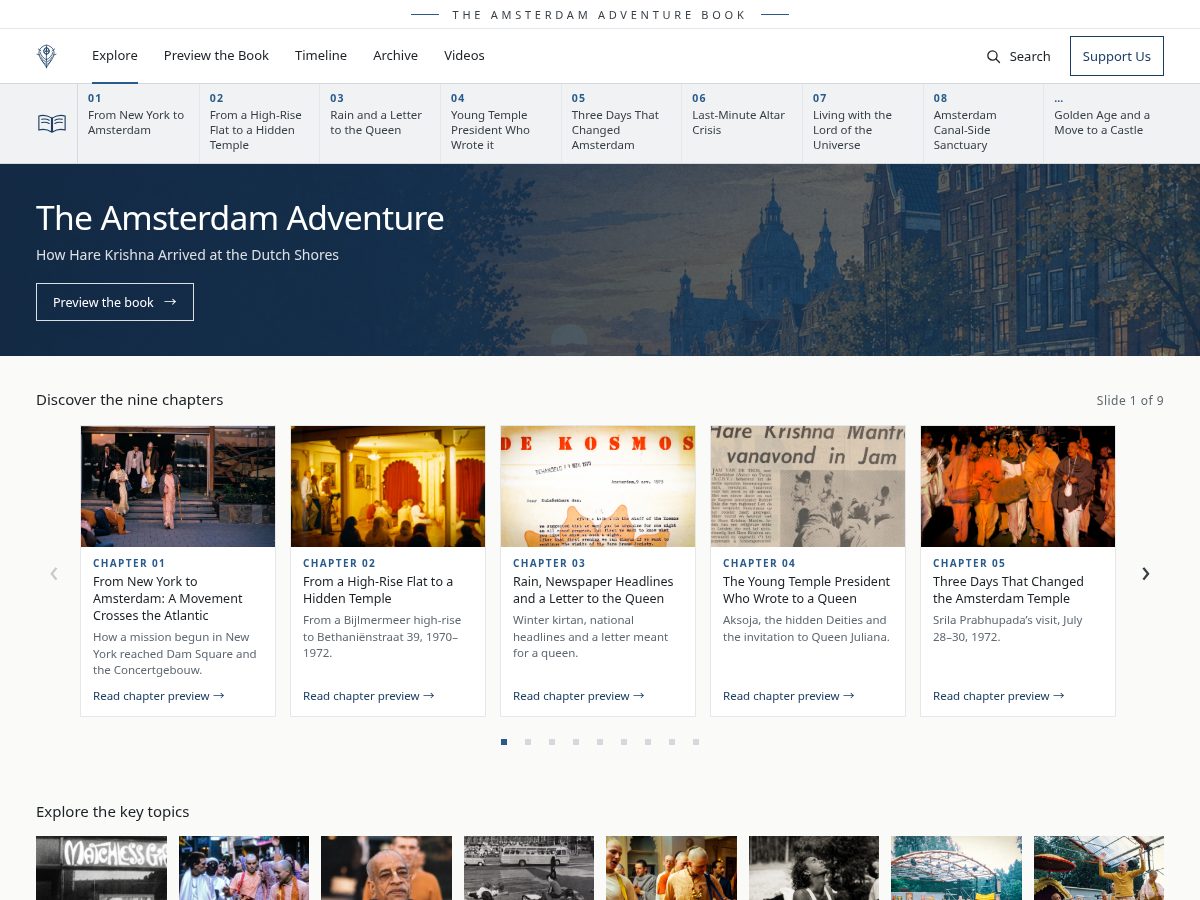Select chapter 01 From New York to Amsterdam tab
Image resolution: width=1200 pixels, height=900 pixels.
pos(138,123)
